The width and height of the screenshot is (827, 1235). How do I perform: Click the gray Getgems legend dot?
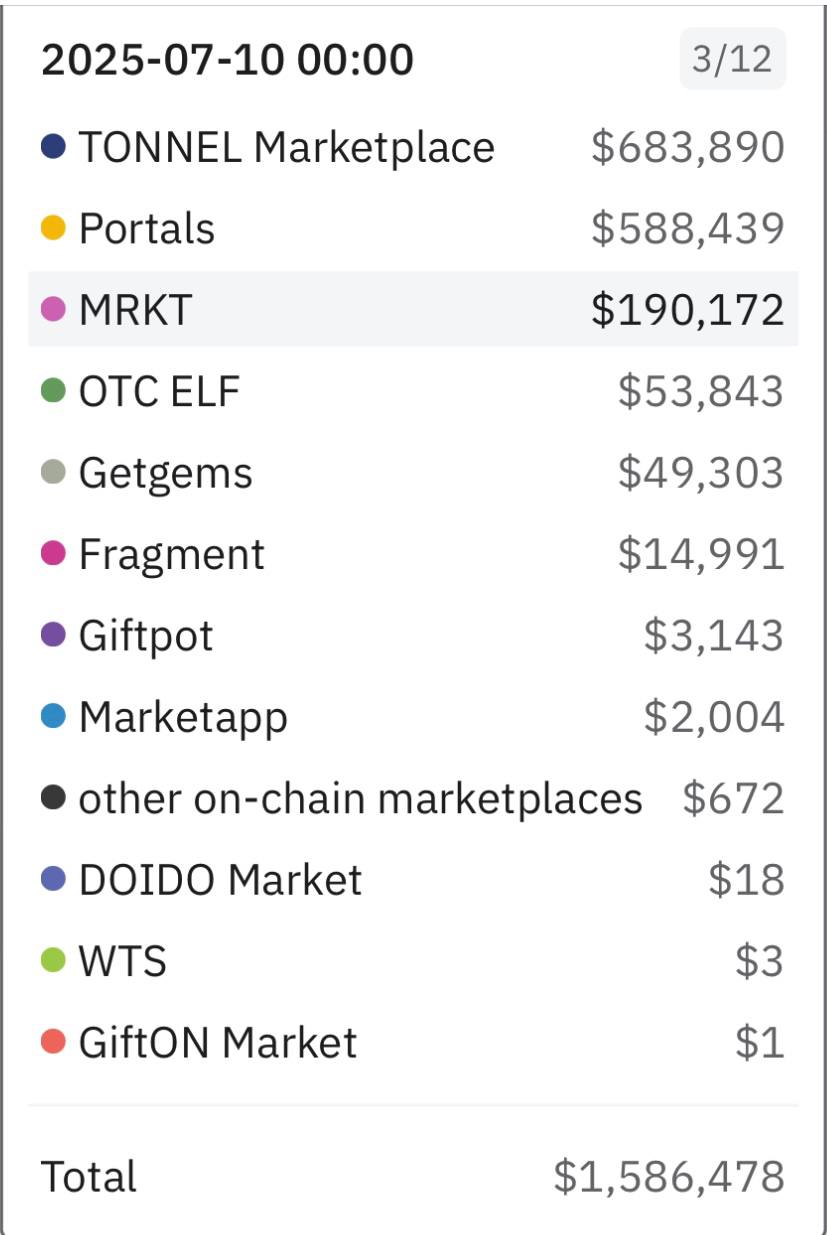(x=53, y=472)
